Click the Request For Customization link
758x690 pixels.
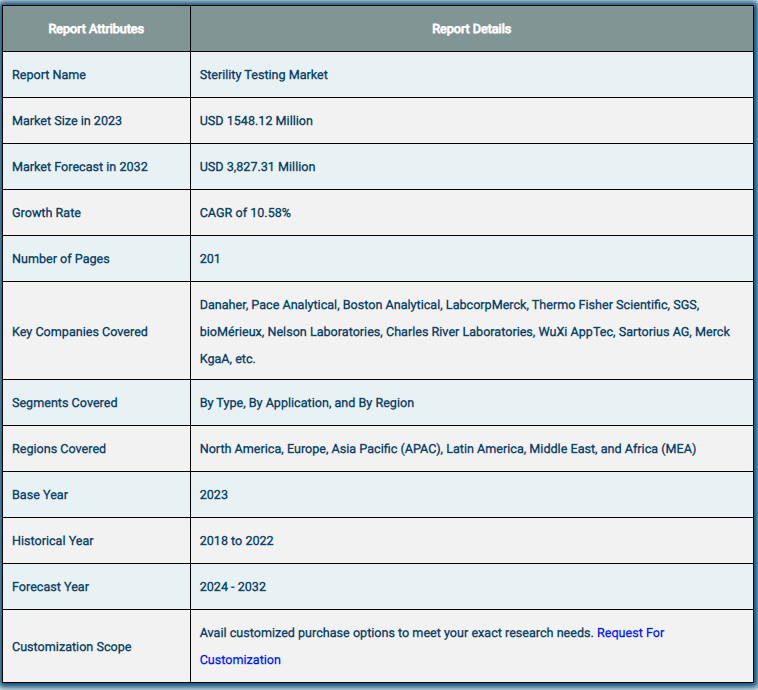coord(630,633)
